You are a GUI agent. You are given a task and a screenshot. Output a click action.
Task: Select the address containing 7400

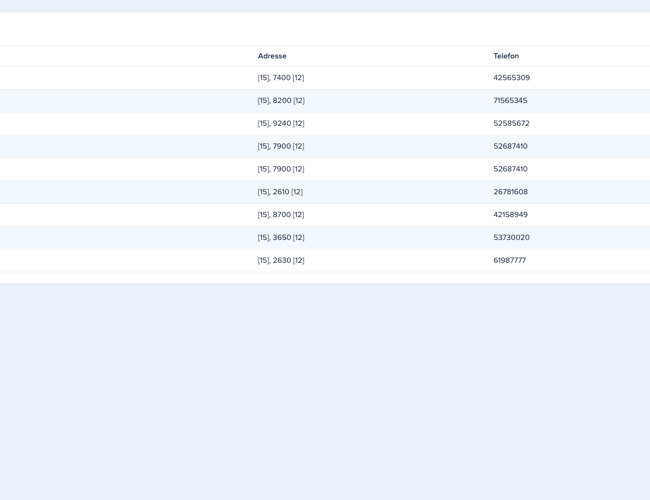(x=281, y=78)
